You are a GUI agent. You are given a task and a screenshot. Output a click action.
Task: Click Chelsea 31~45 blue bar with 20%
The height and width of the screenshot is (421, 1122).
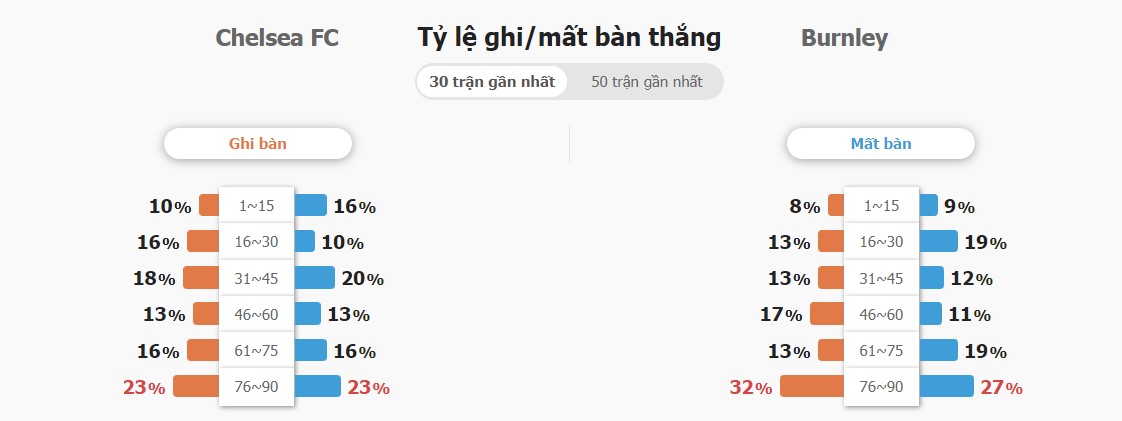pos(314,278)
